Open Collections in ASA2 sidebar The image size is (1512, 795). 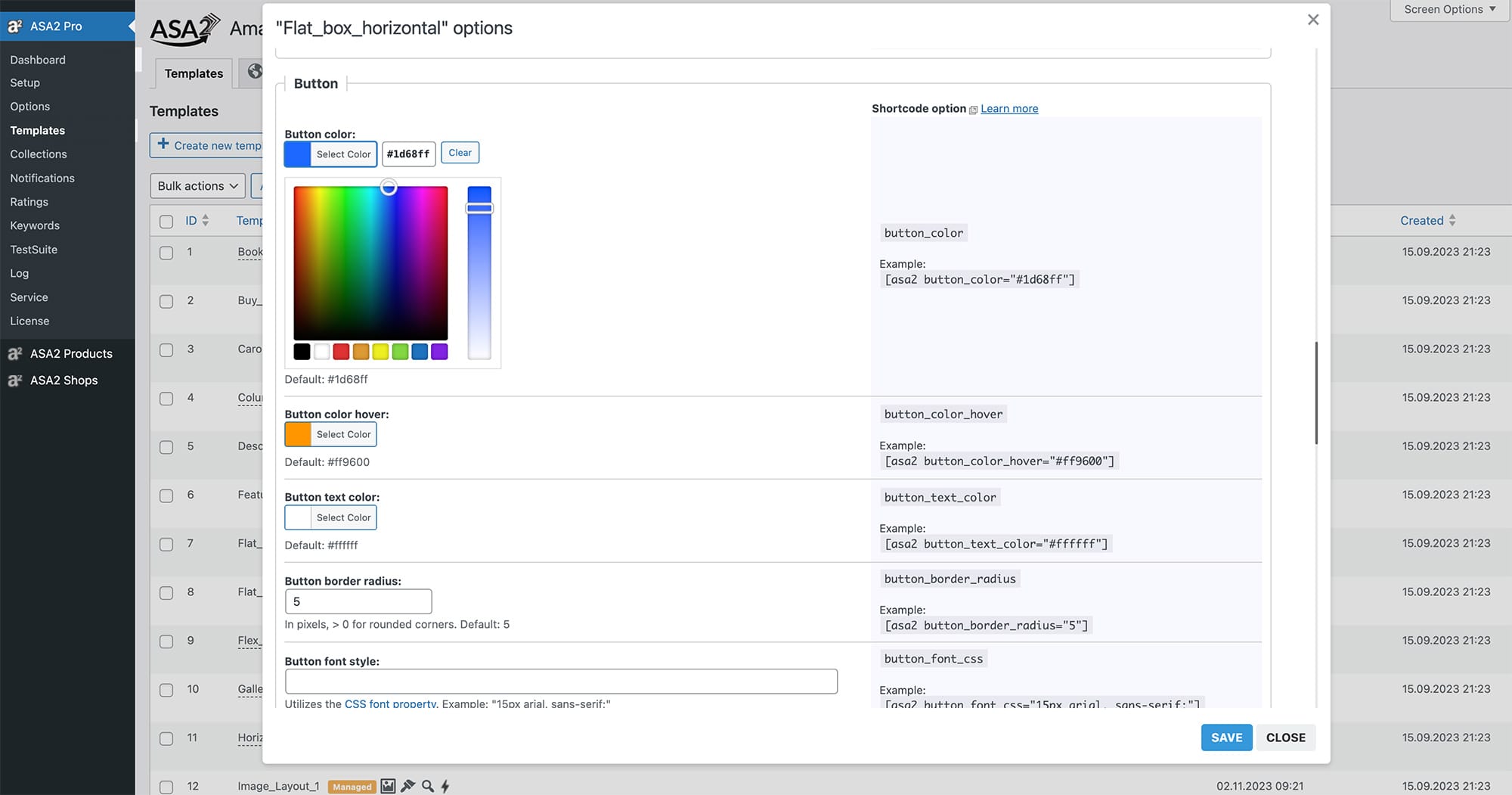click(x=39, y=154)
